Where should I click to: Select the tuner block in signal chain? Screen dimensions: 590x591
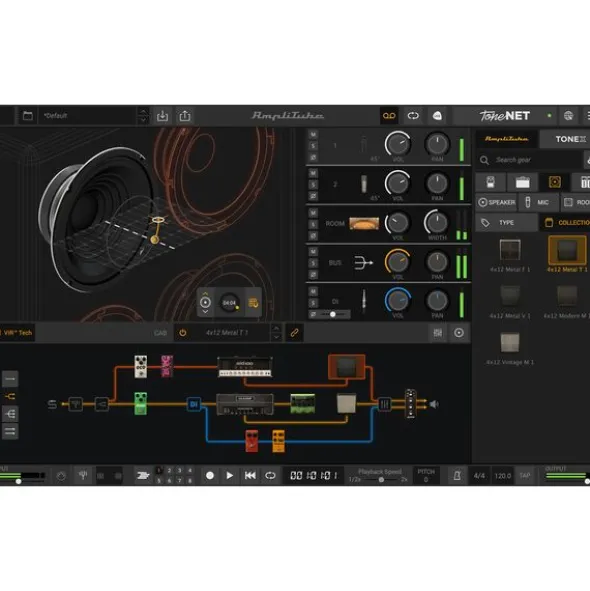[76, 404]
